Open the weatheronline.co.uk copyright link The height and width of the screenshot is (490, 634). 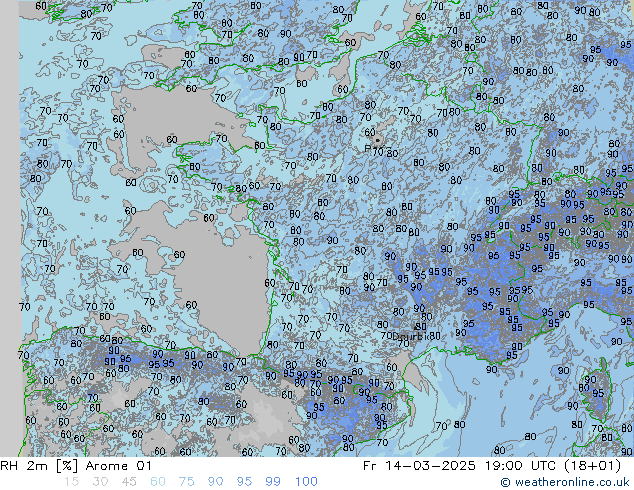565,482
